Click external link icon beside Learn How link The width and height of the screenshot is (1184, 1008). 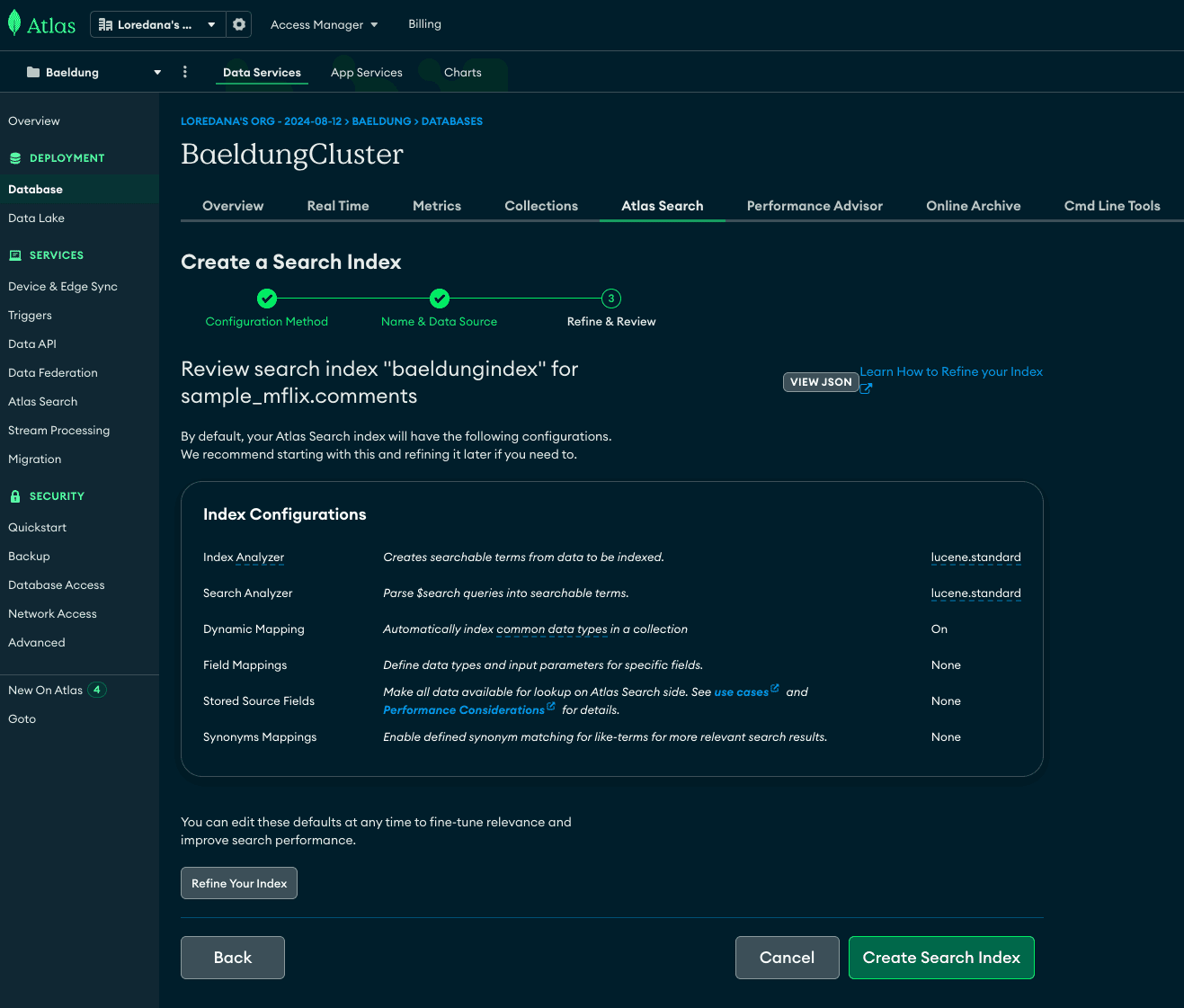(x=866, y=388)
